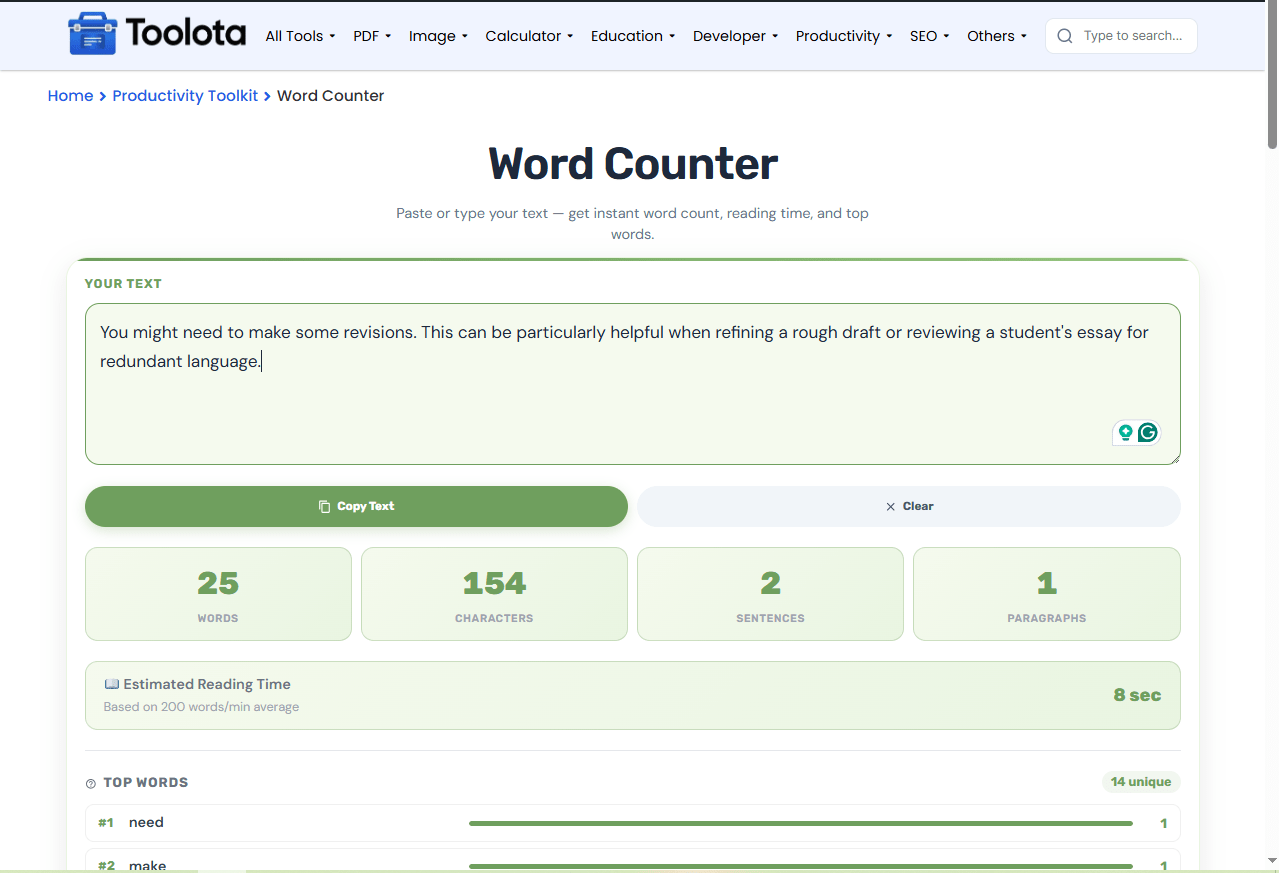Image resolution: width=1279 pixels, height=873 pixels.
Task: Open the Productivity Toolkit breadcrumb link
Action: (185, 96)
